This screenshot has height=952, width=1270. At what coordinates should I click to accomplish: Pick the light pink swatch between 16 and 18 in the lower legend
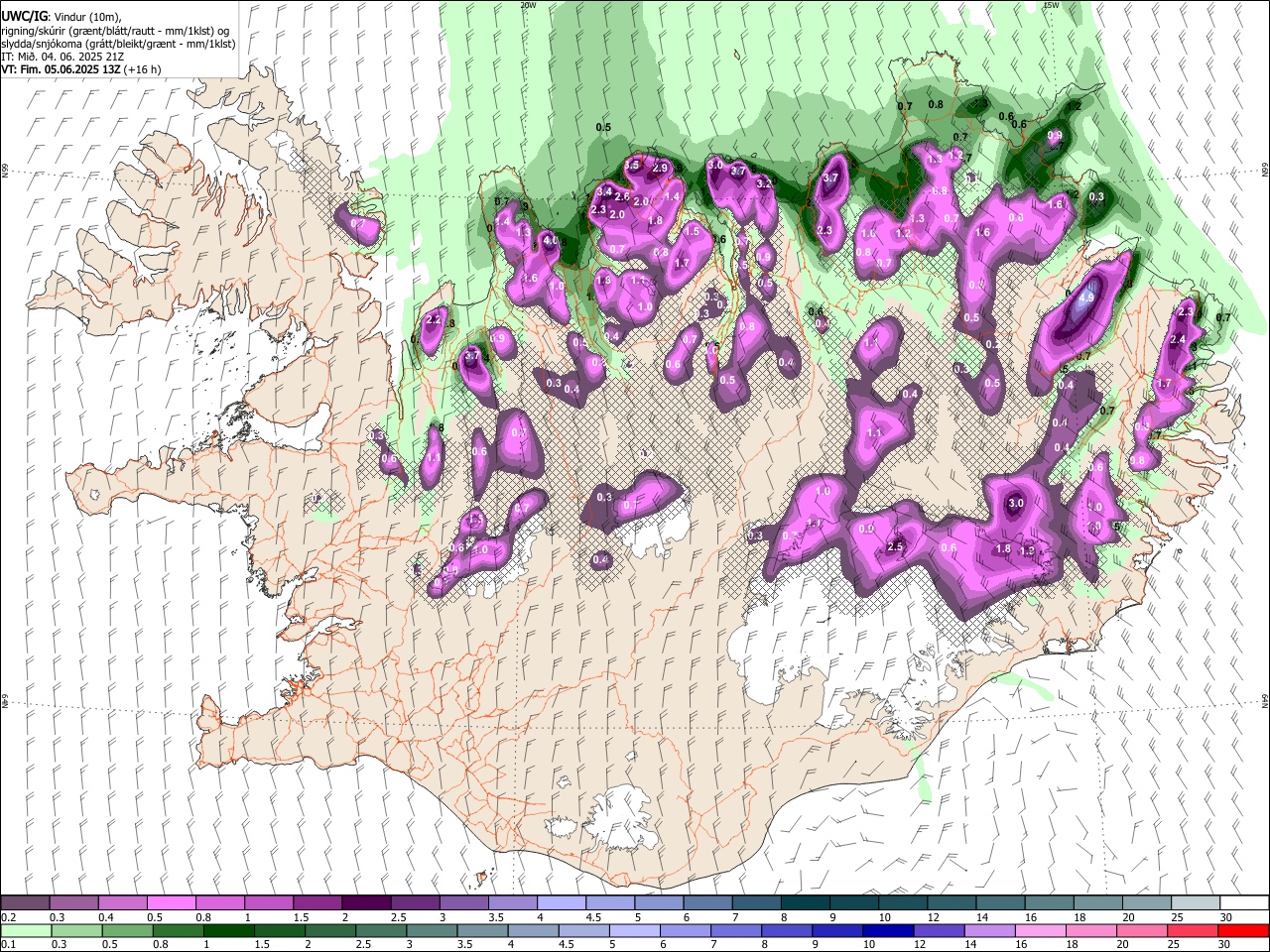1041,930
